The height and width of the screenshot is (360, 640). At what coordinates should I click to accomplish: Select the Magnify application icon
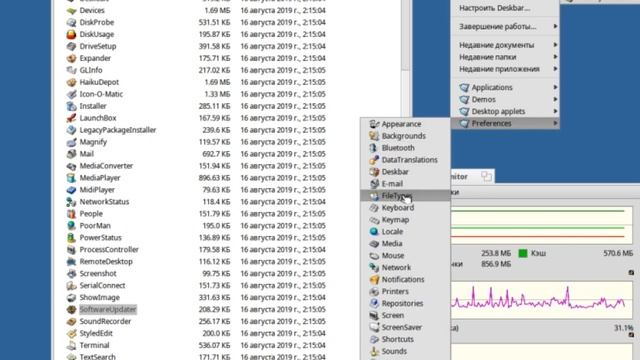(71, 142)
